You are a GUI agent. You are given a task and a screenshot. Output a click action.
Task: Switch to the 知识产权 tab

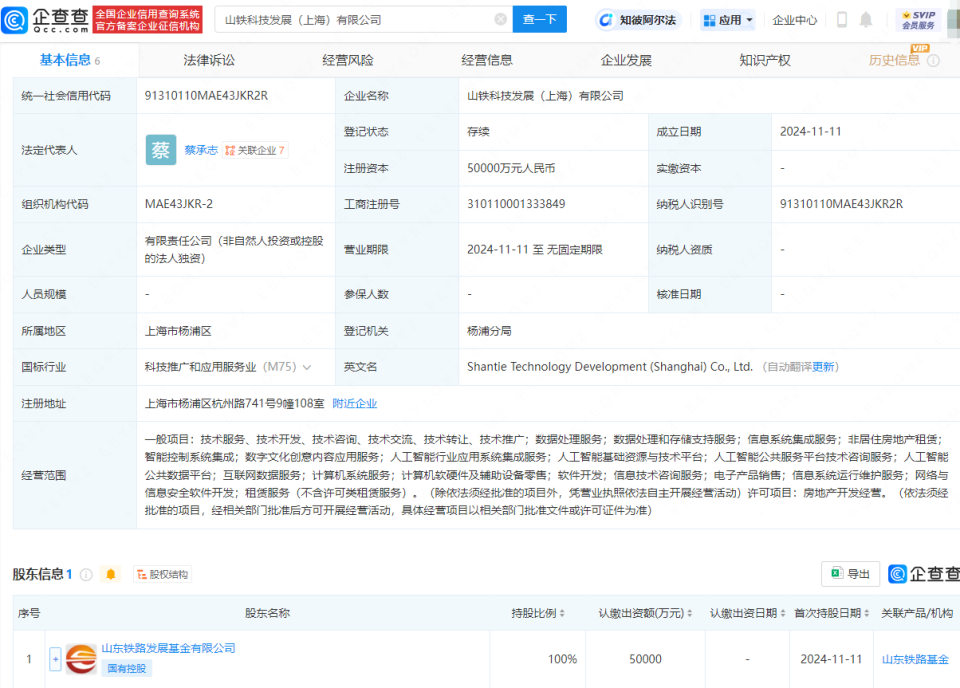pos(765,60)
